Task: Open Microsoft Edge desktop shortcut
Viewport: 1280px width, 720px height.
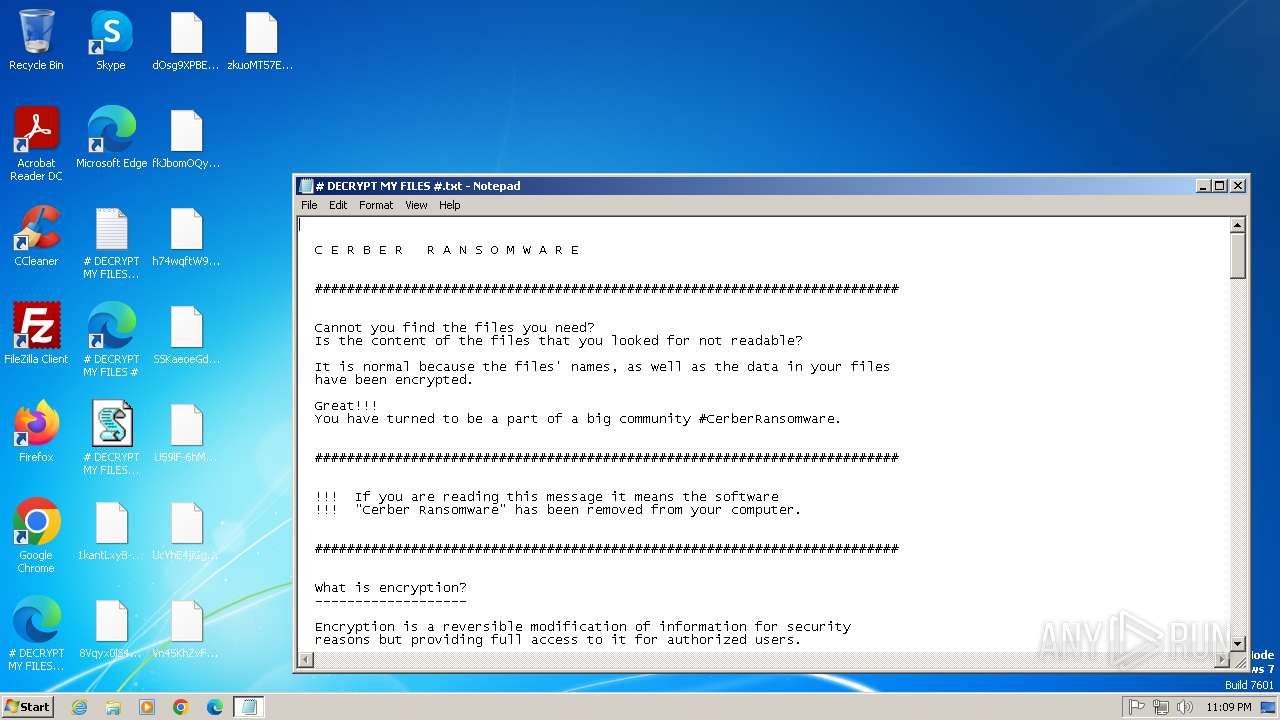Action: tap(111, 138)
